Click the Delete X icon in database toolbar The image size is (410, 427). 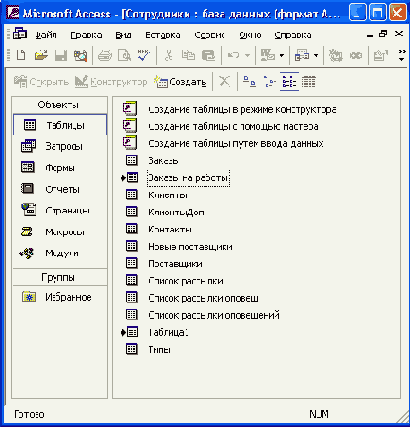[x=225, y=81]
